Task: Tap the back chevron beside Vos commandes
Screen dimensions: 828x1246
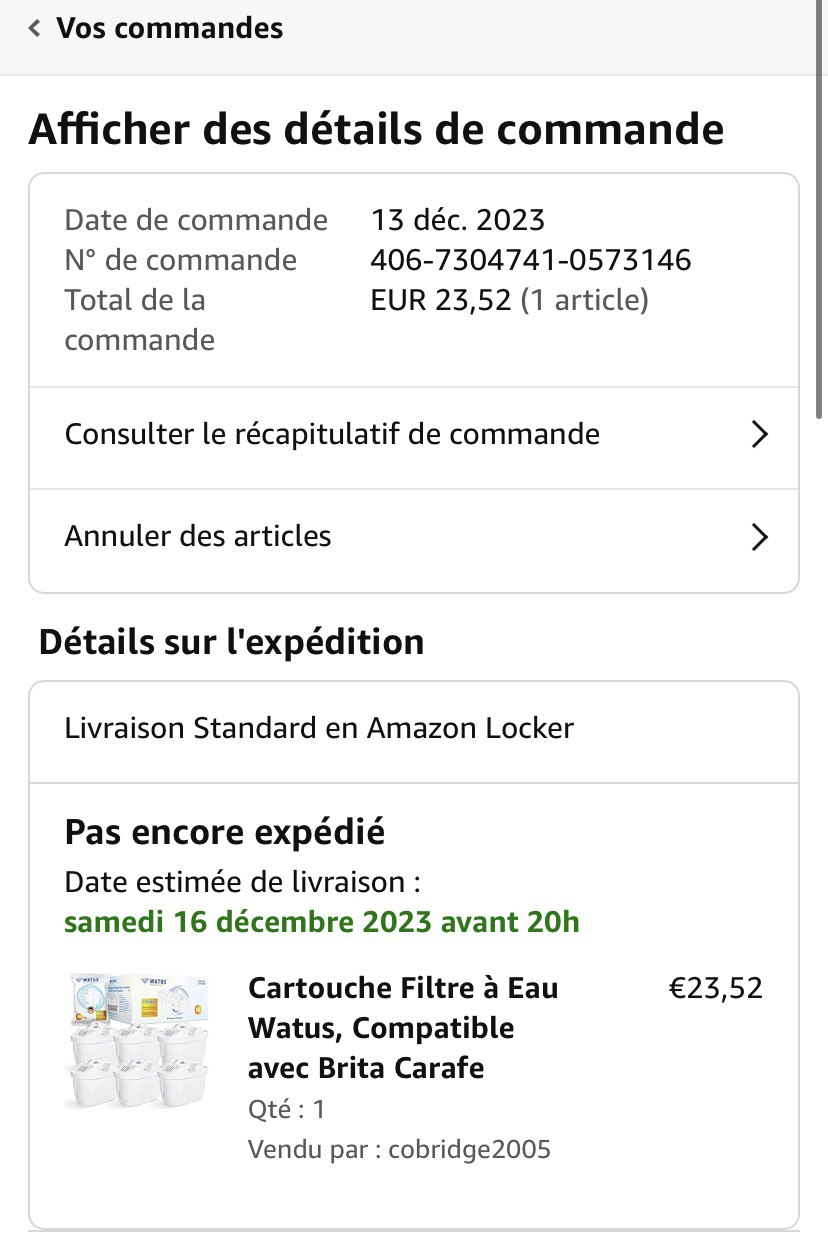Action: coord(35,29)
